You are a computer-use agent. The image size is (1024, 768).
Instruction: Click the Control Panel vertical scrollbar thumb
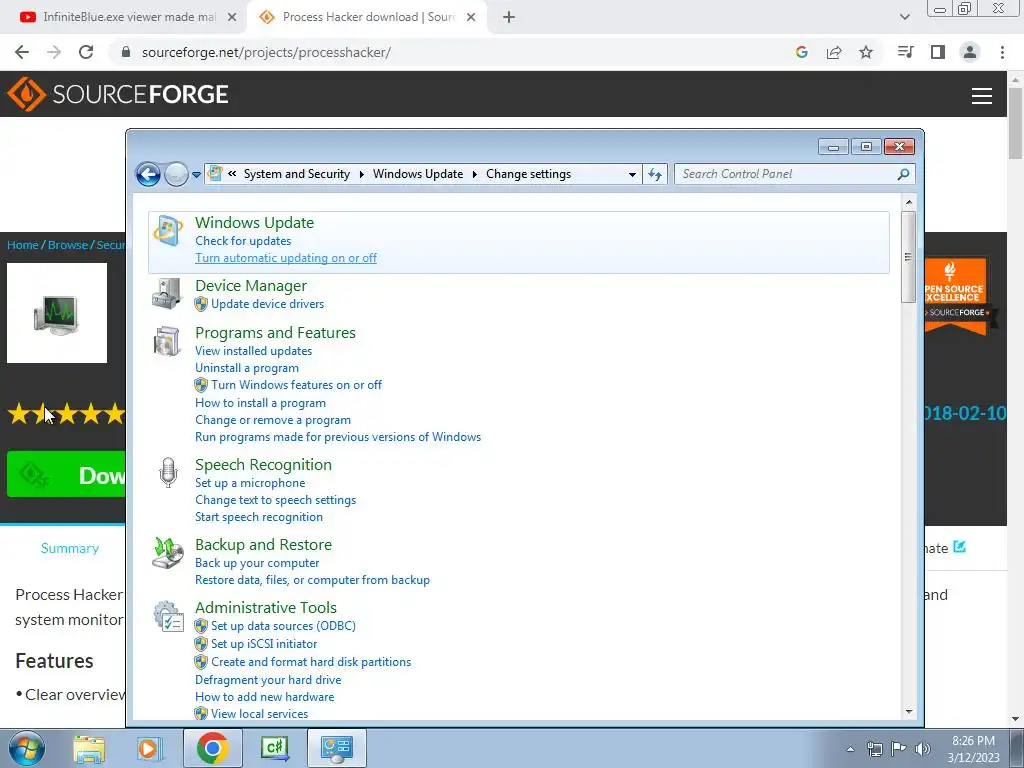point(908,257)
